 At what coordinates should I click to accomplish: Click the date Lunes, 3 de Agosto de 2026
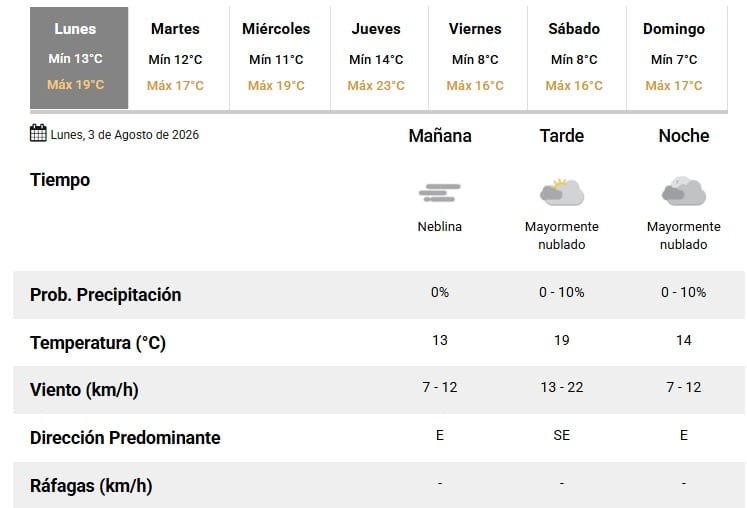[x=124, y=135]
